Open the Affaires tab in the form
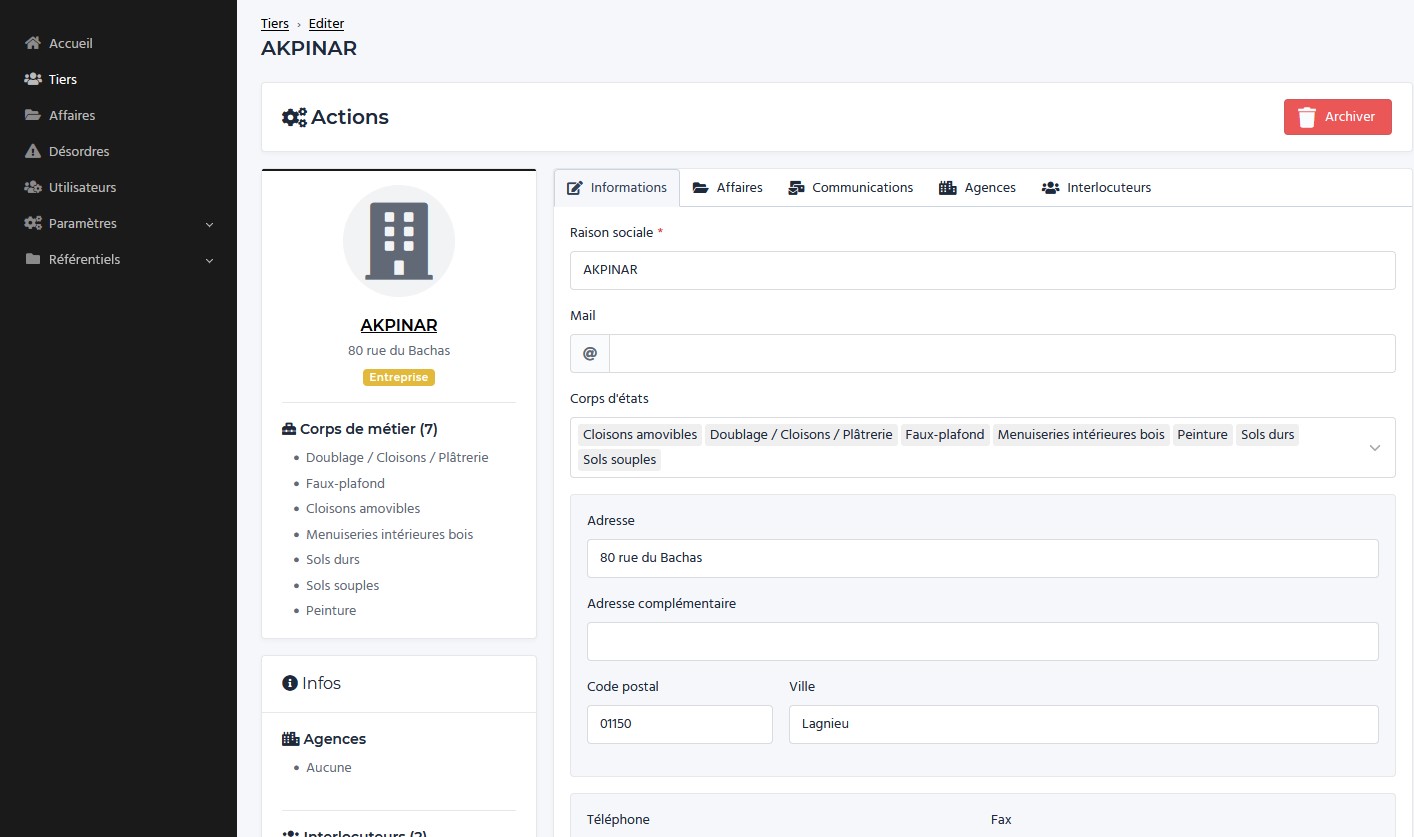 728,188
